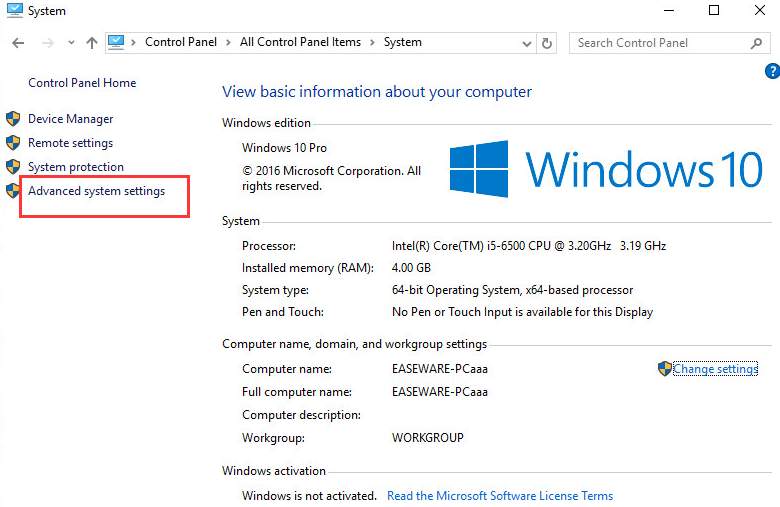780x507 pixels.
Task: Open Advanced system settings
Action: 97,191
